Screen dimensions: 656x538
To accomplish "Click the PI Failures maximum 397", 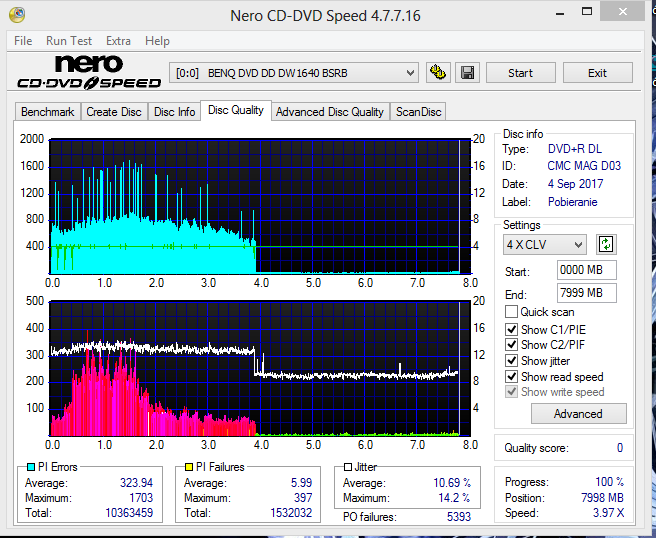I will pos(303,498).
